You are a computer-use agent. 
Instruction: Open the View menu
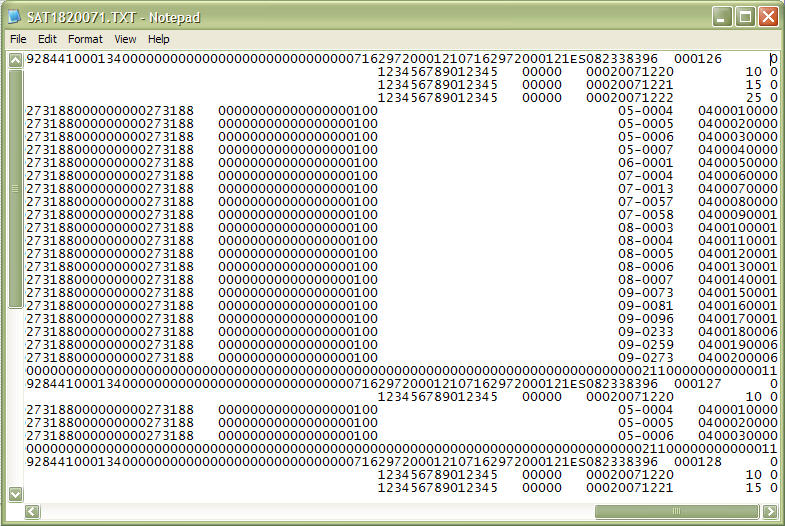click(x=125, y=39)
